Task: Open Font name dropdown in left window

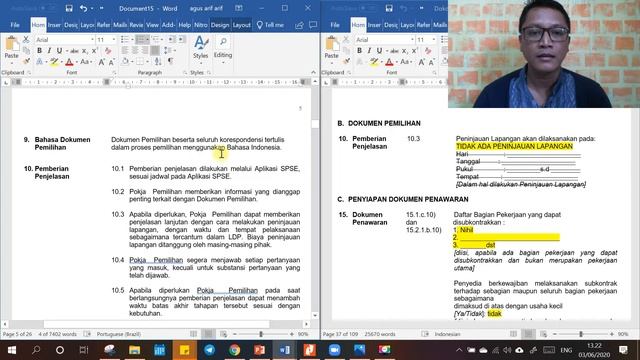Action: 92,40
